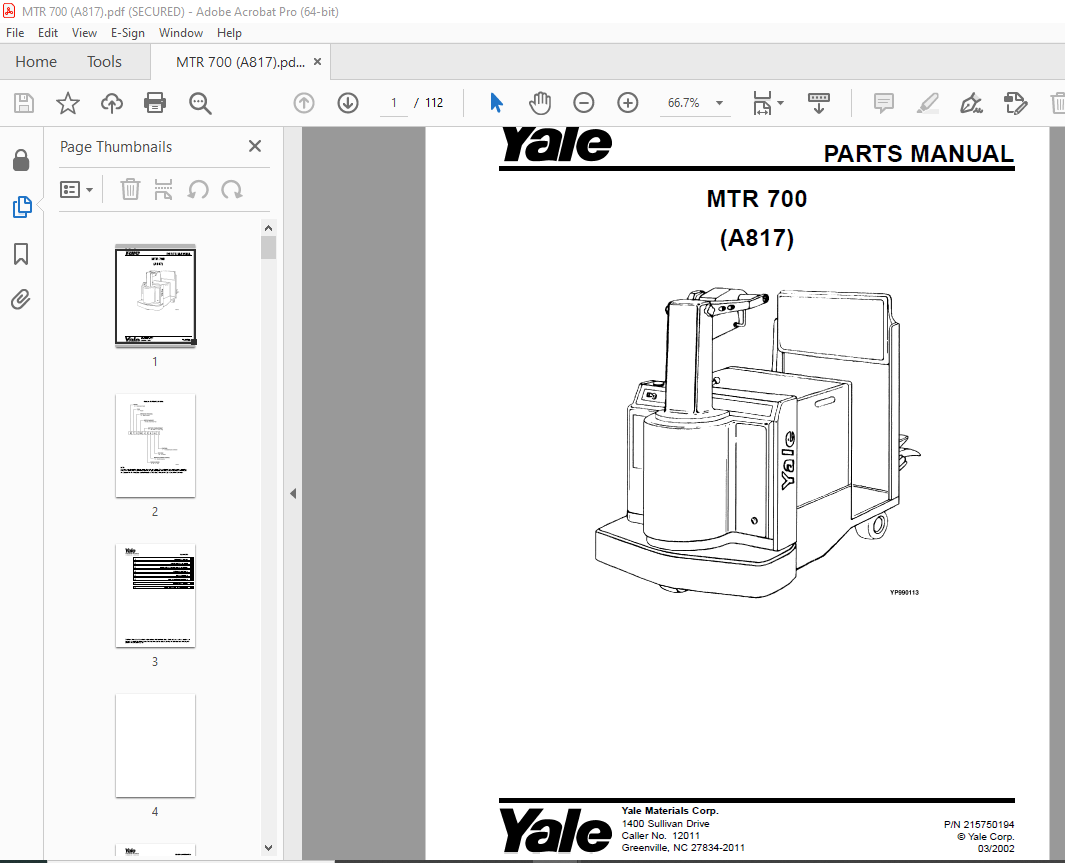Click the rotate counterclockwise icon
This screenshot has width=1065, height=863.
(x=198, y=189)
